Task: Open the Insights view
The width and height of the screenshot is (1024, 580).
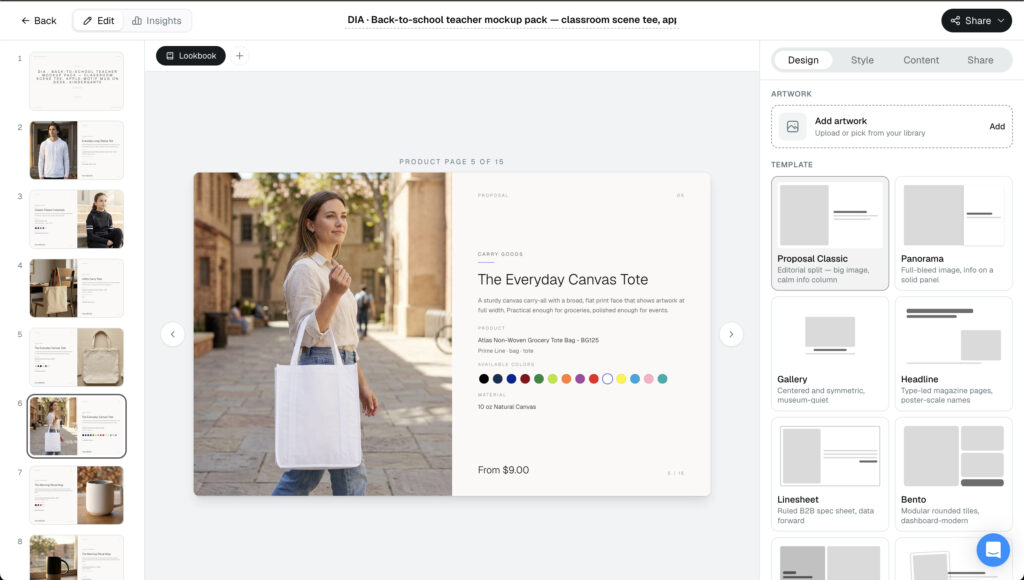Action: click(x=157, y=20)
